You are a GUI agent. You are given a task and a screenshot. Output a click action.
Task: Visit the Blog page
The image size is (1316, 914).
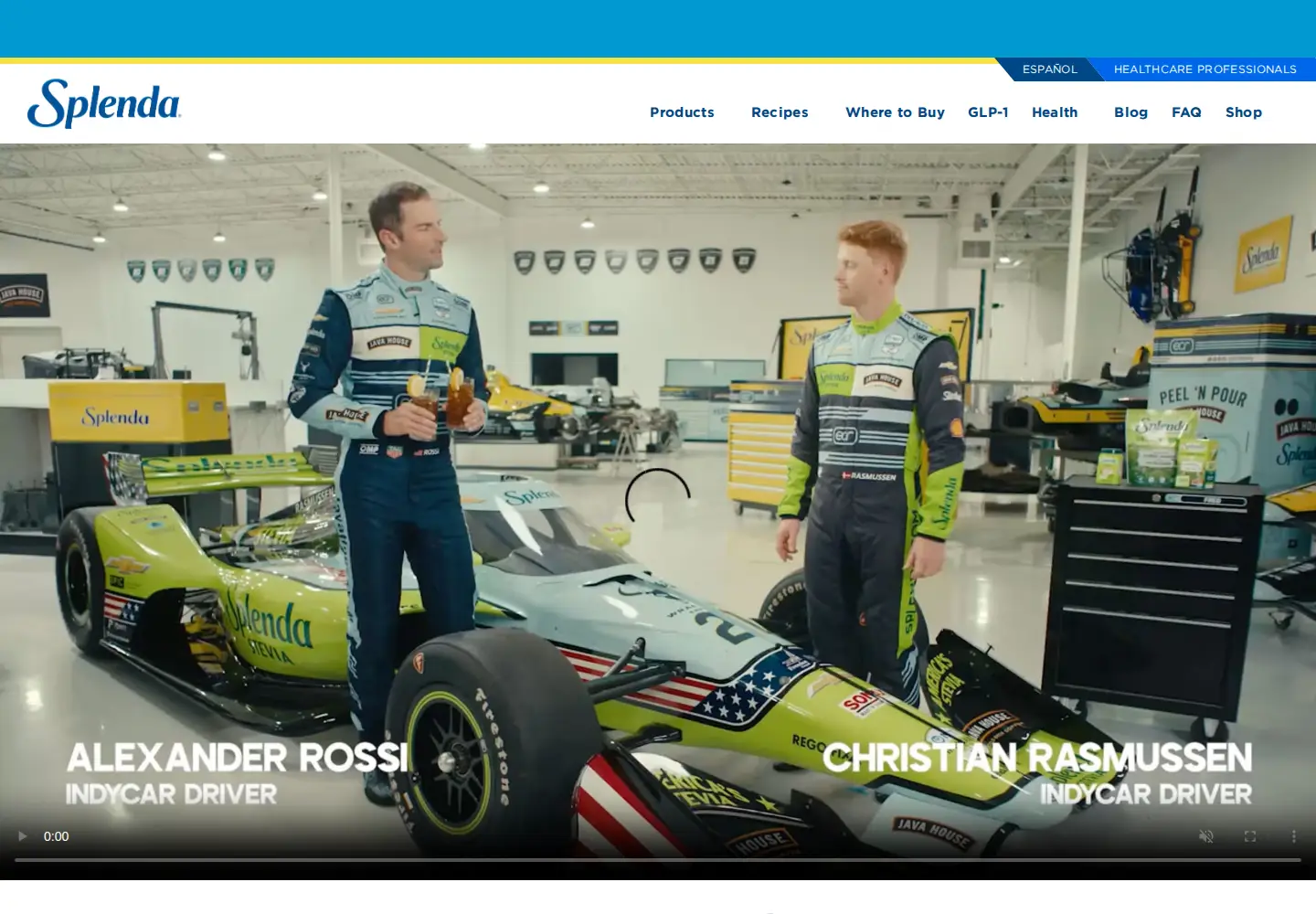[1130, 112]
